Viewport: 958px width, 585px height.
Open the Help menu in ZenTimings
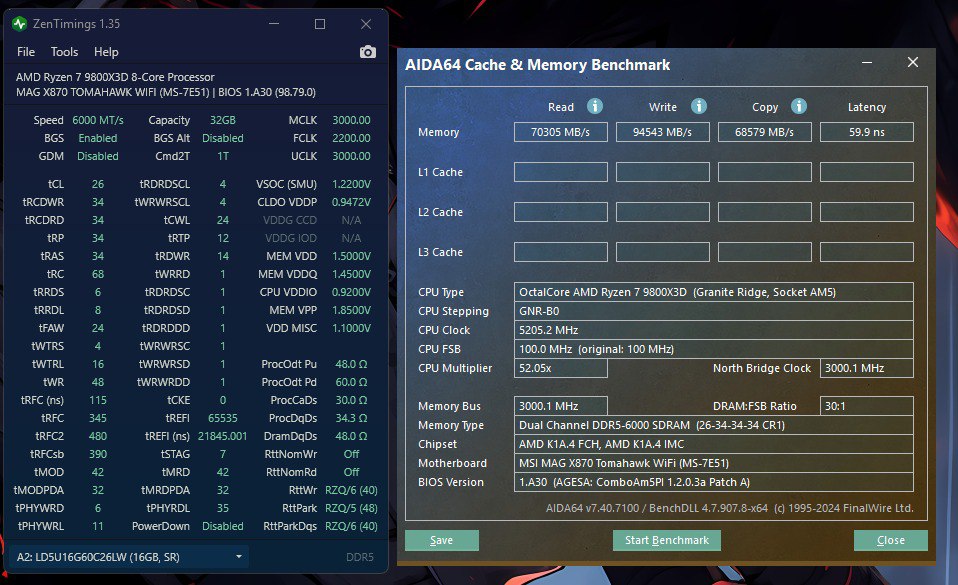point(106,52)
